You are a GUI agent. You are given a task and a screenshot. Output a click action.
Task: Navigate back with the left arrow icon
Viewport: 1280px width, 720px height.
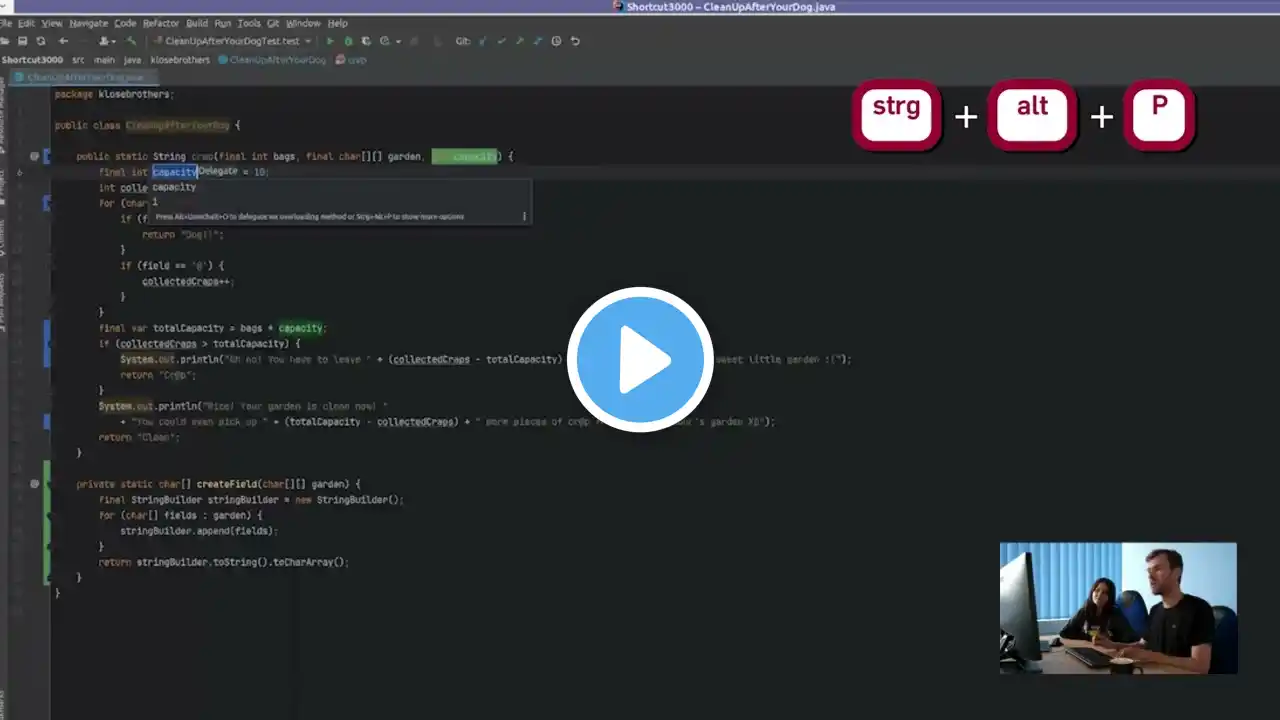pyautogui.click(x=63, y=41)
